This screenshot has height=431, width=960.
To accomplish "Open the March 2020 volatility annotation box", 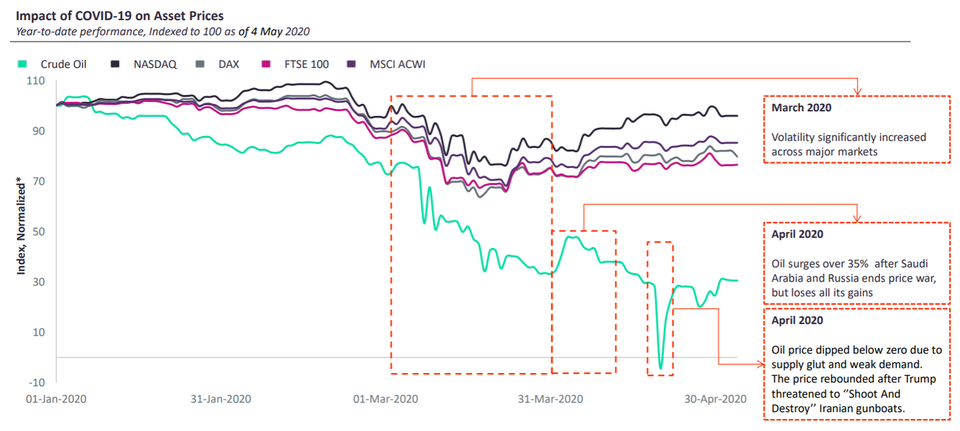I will pyautogui.click(x=854, y=130).
